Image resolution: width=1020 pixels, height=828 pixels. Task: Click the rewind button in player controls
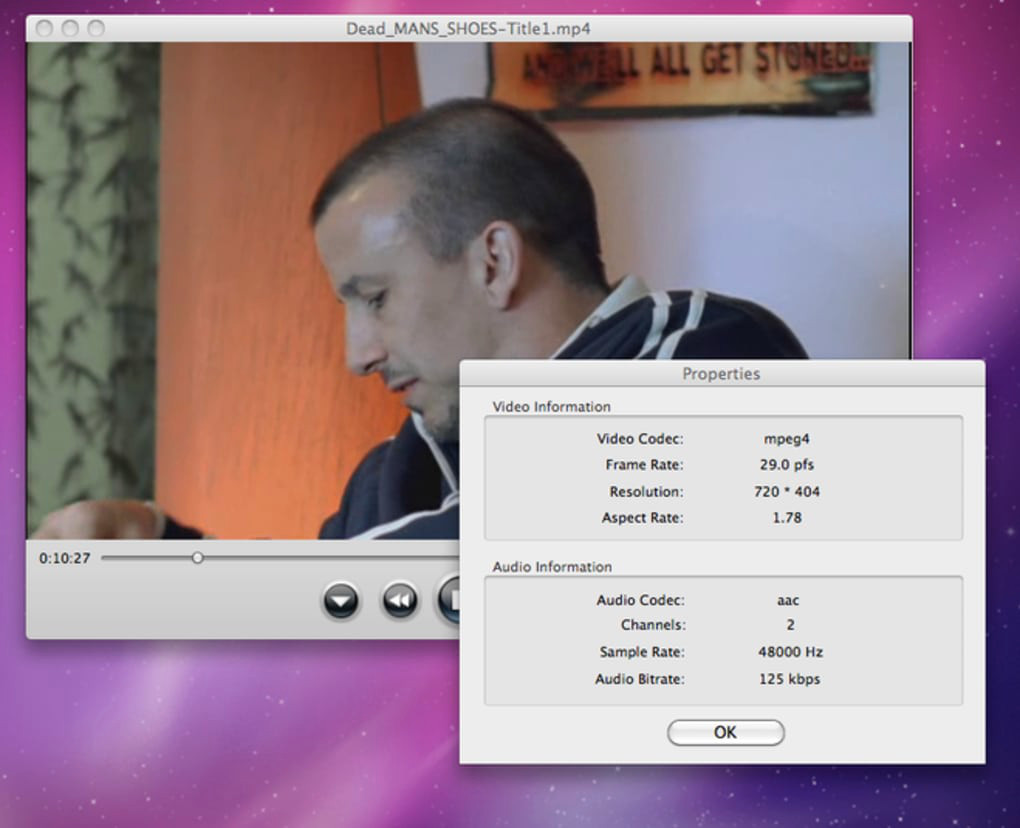pyautogui.click(x=399, y=600)
